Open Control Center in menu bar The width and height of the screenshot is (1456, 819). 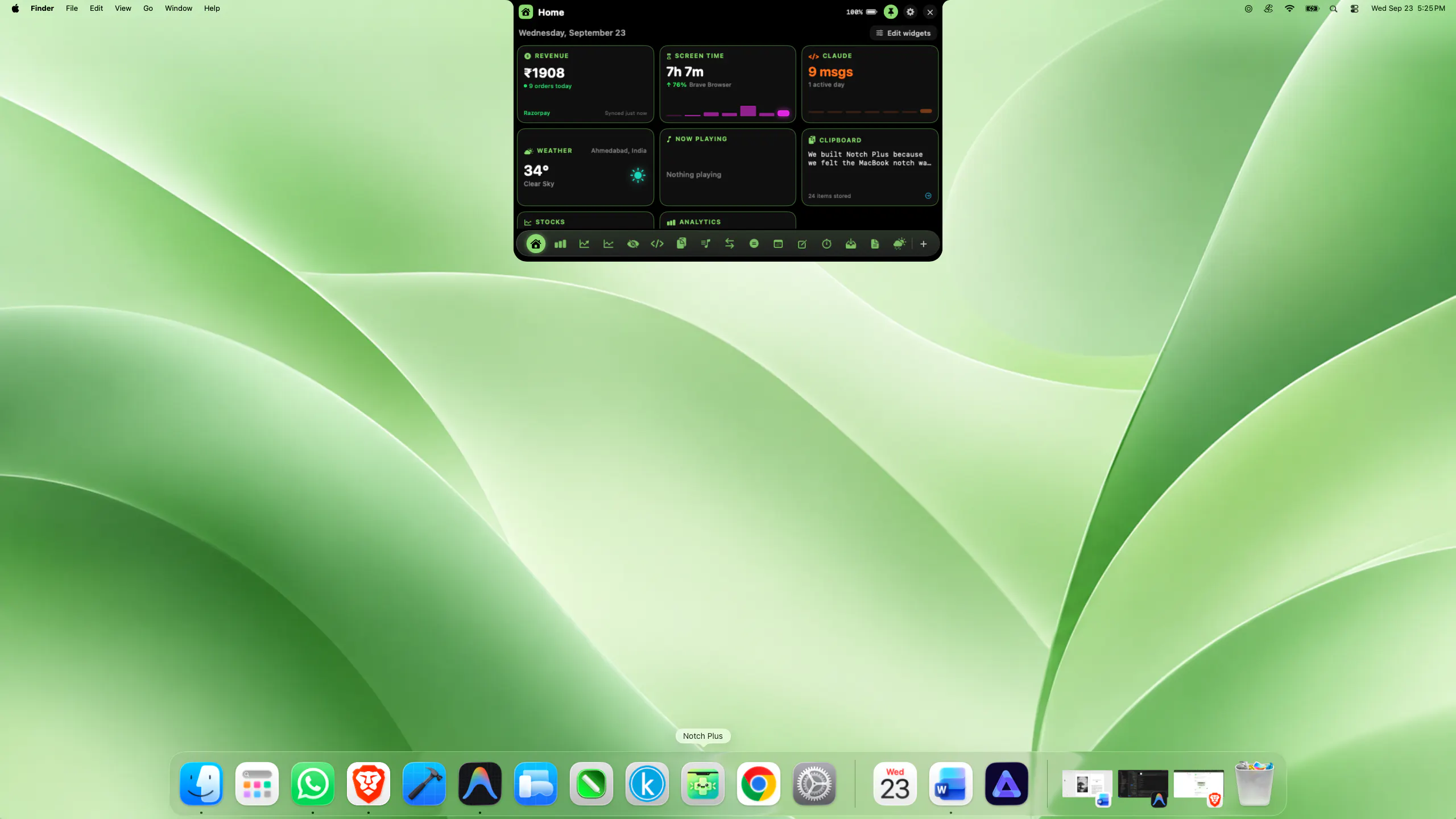click(1354, 9)
